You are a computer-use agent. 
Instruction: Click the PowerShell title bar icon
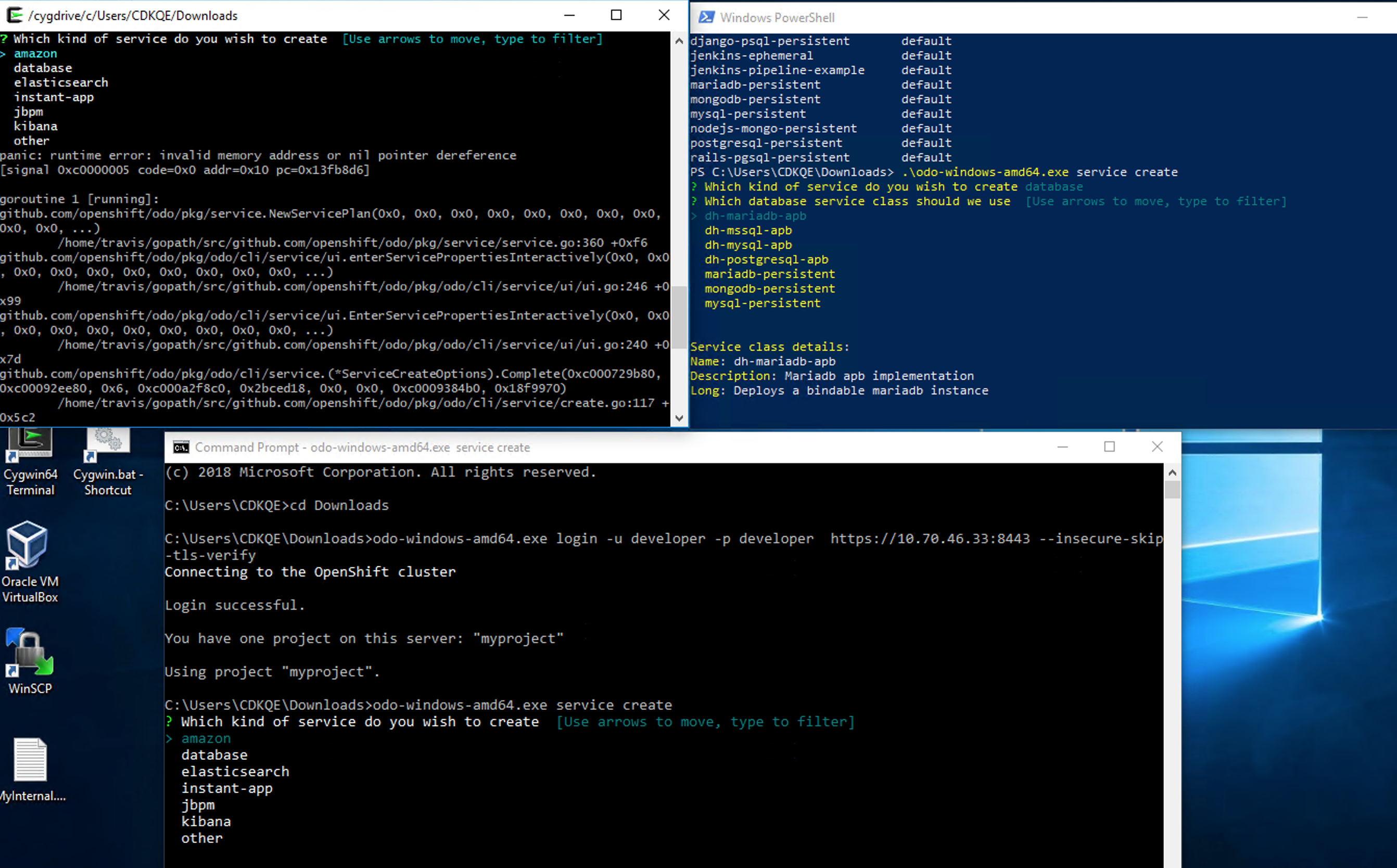706,17
